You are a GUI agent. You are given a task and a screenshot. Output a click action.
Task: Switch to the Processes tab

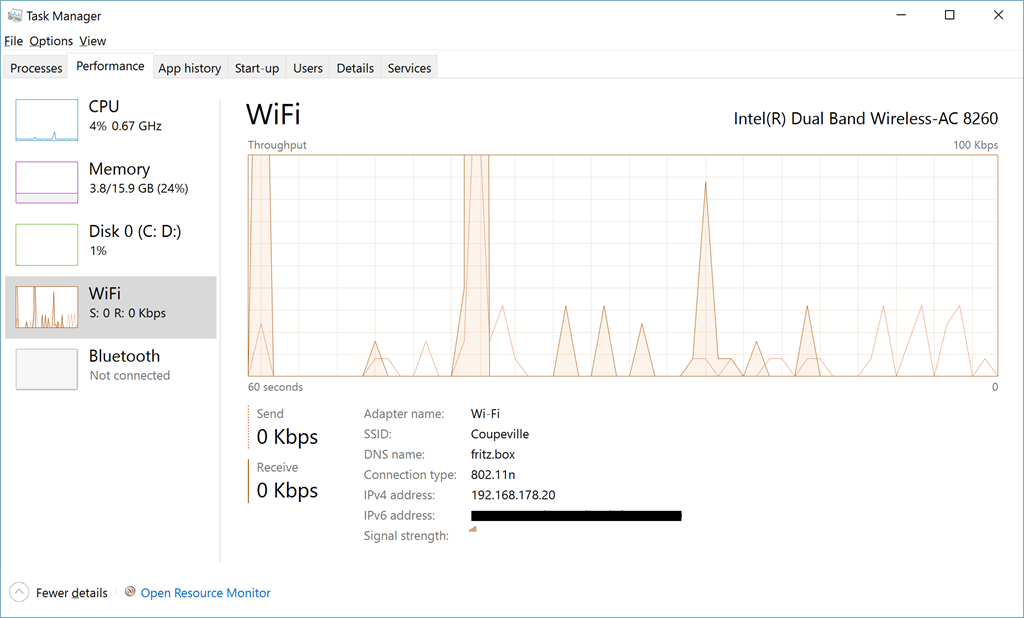36,68
